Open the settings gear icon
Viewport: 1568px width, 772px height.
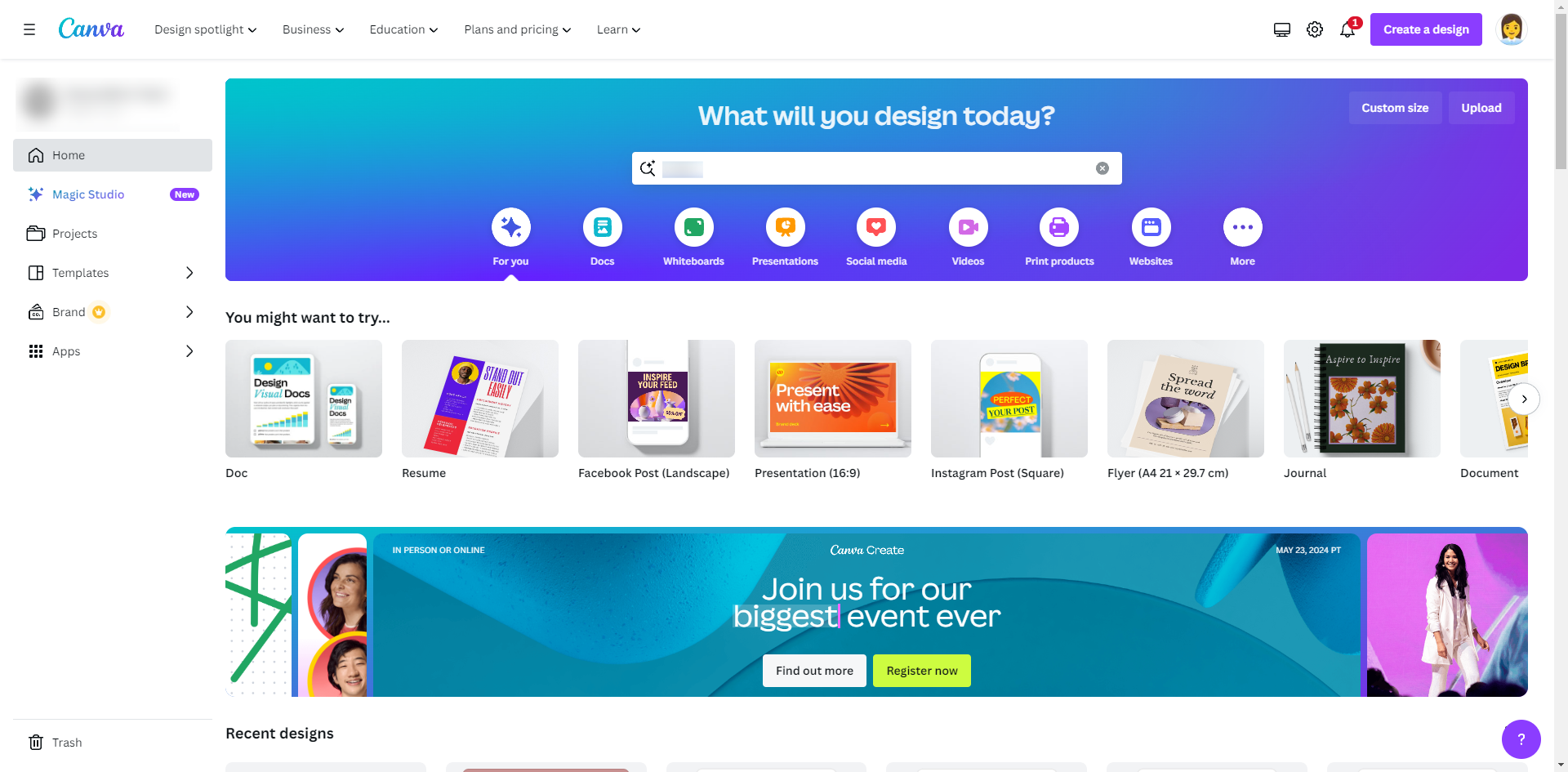tap(1315, 29)
